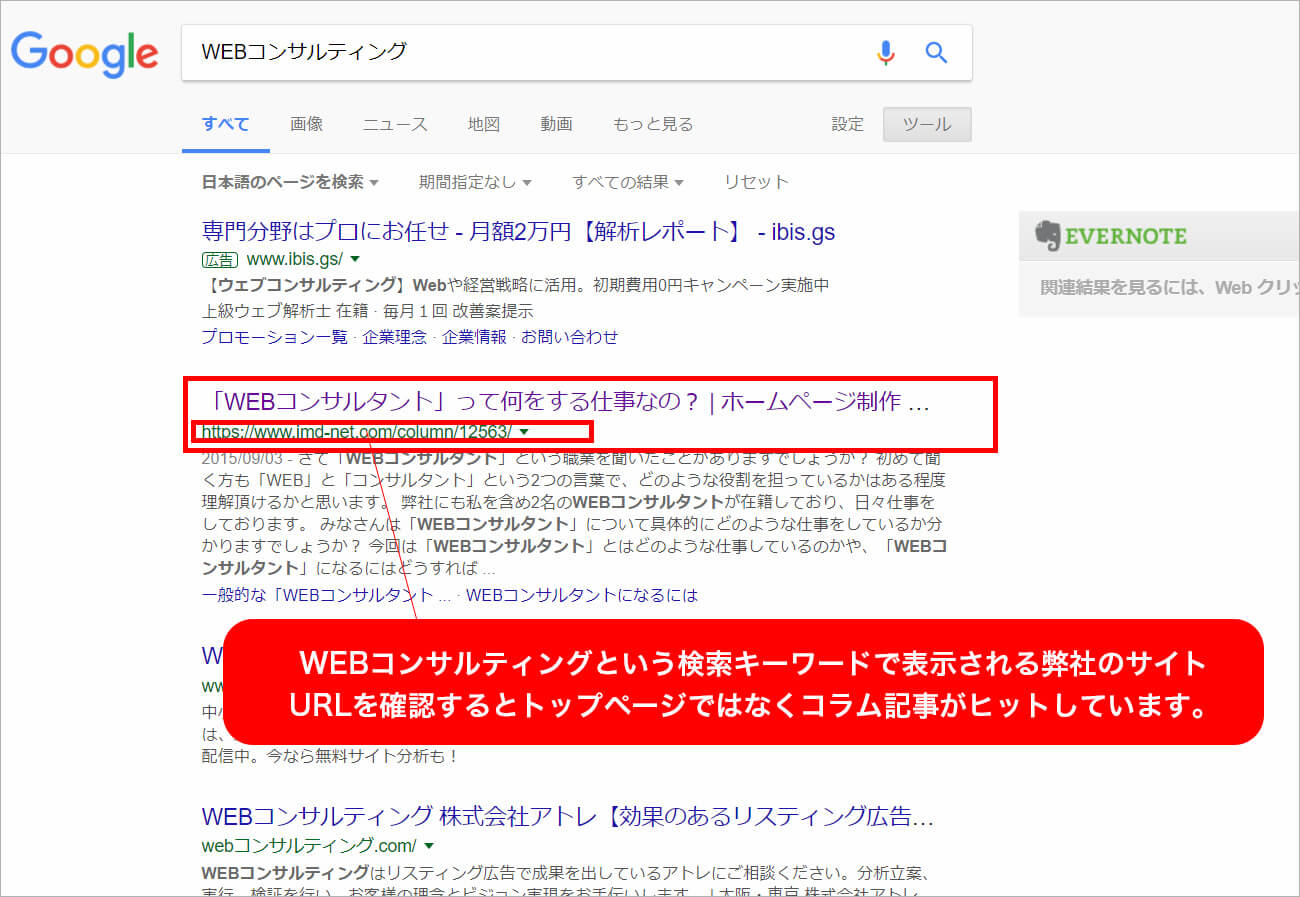The image size is (1300, 897).
Task: Click the 関連結果を見るには Evernote text
Action: pos(1170,287)
